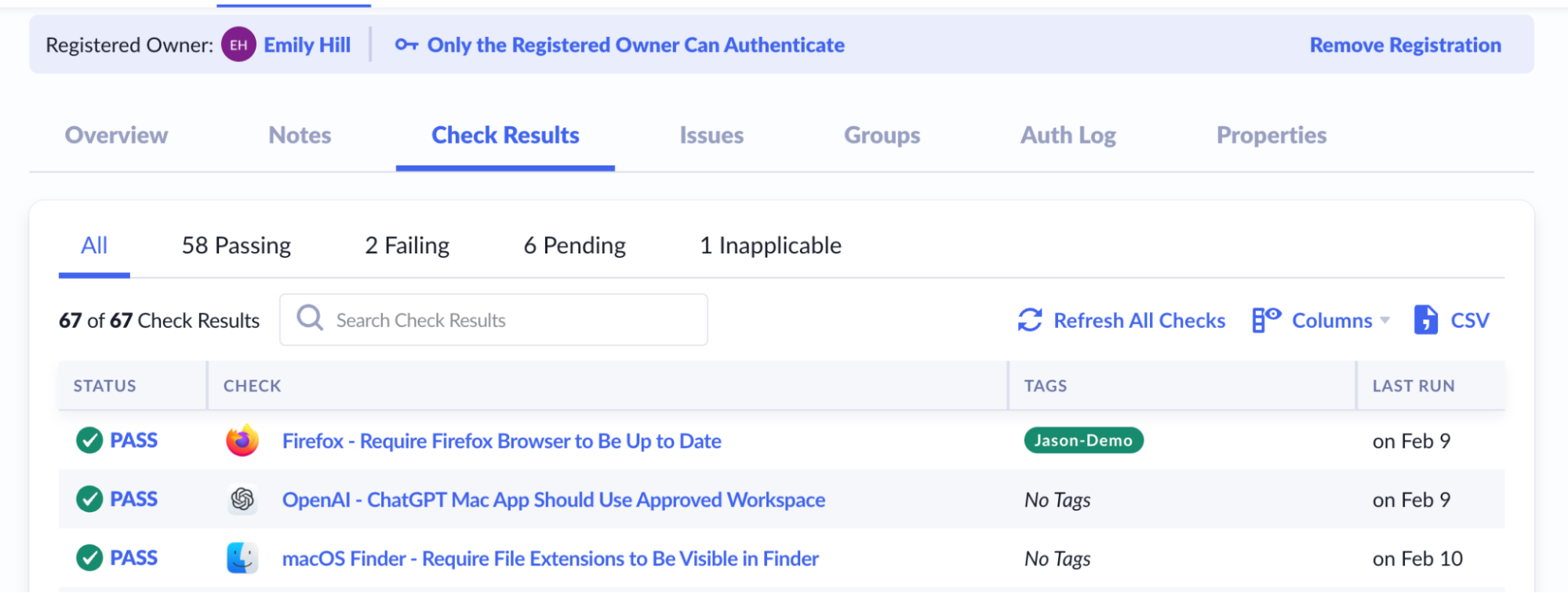
Task: Click the key icon beside authentication notice
Action: (406, 45)
